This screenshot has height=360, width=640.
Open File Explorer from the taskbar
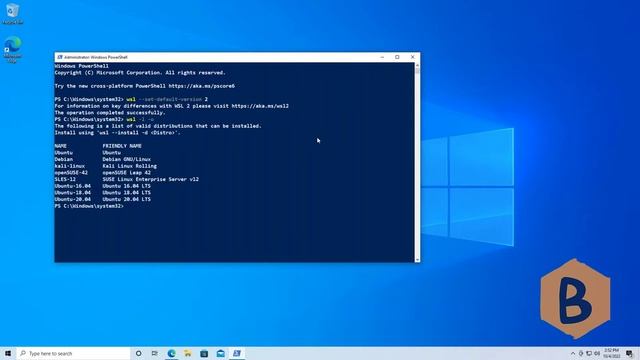[x=188, y=353]
